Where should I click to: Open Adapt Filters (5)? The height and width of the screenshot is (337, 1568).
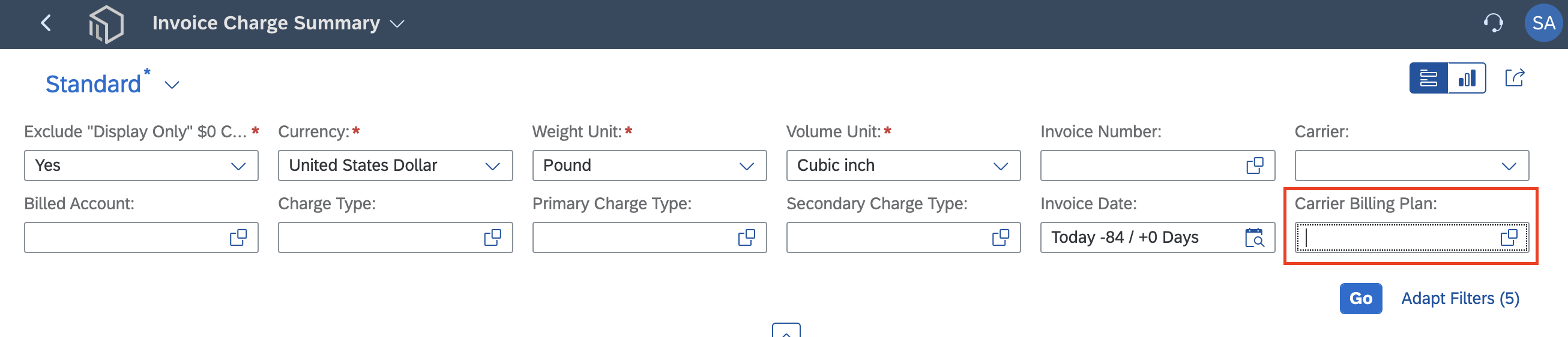tap(1461, 299)
